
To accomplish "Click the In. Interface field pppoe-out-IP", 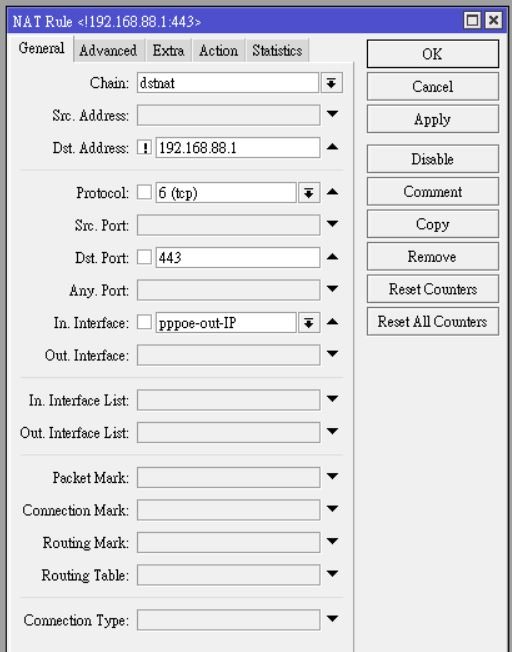I will point(226,323).
